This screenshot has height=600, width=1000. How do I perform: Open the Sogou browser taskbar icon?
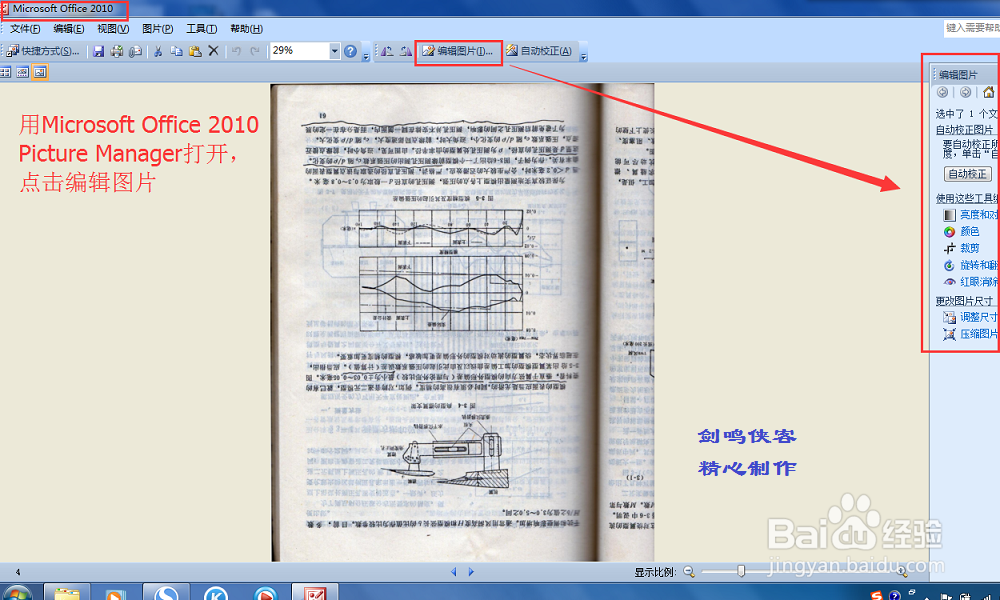[x=166, y=592]
